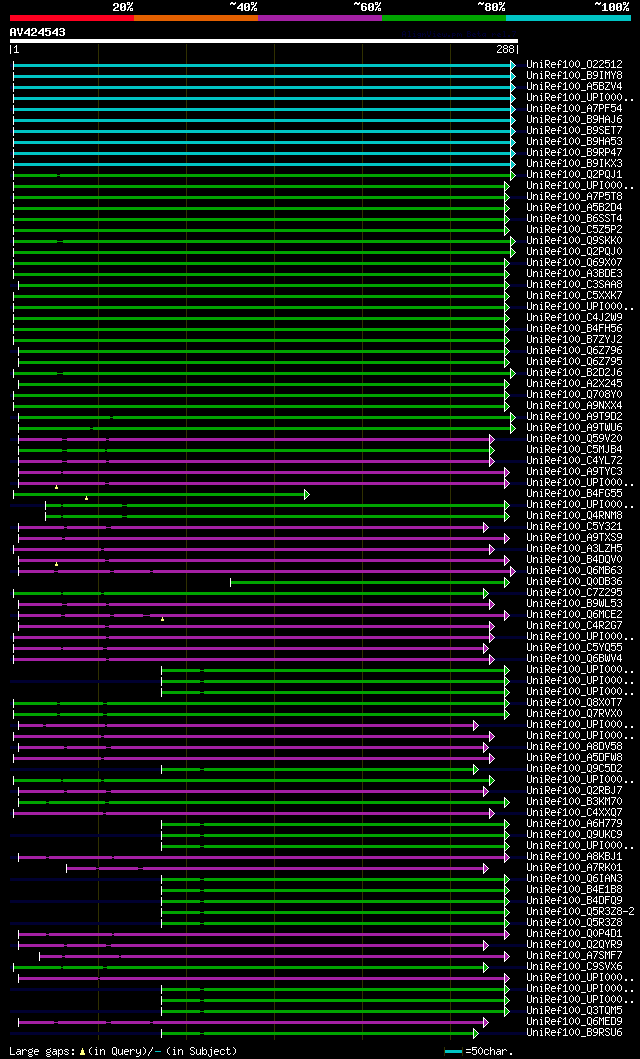Click the green ~80% identity legend segment
This screenshot has width=640, height=1059.
444,18
